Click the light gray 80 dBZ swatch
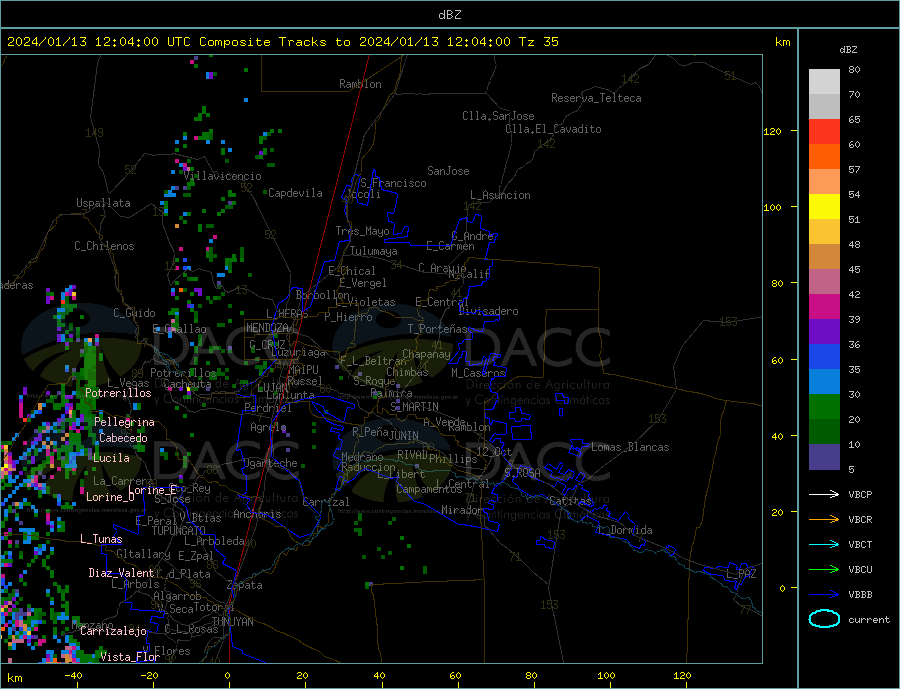Viewport: 900px width, 689px height. (824, 82)
